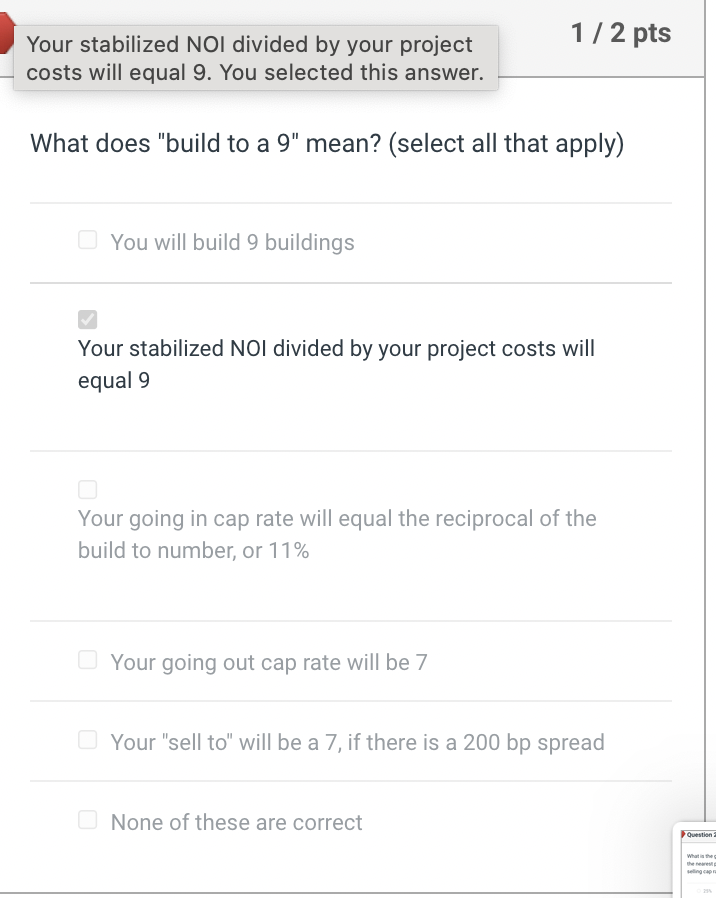Check the "going out cap rate will be 7" option
The width and height of the screenshot is (716, 898).
coord(87,659)
